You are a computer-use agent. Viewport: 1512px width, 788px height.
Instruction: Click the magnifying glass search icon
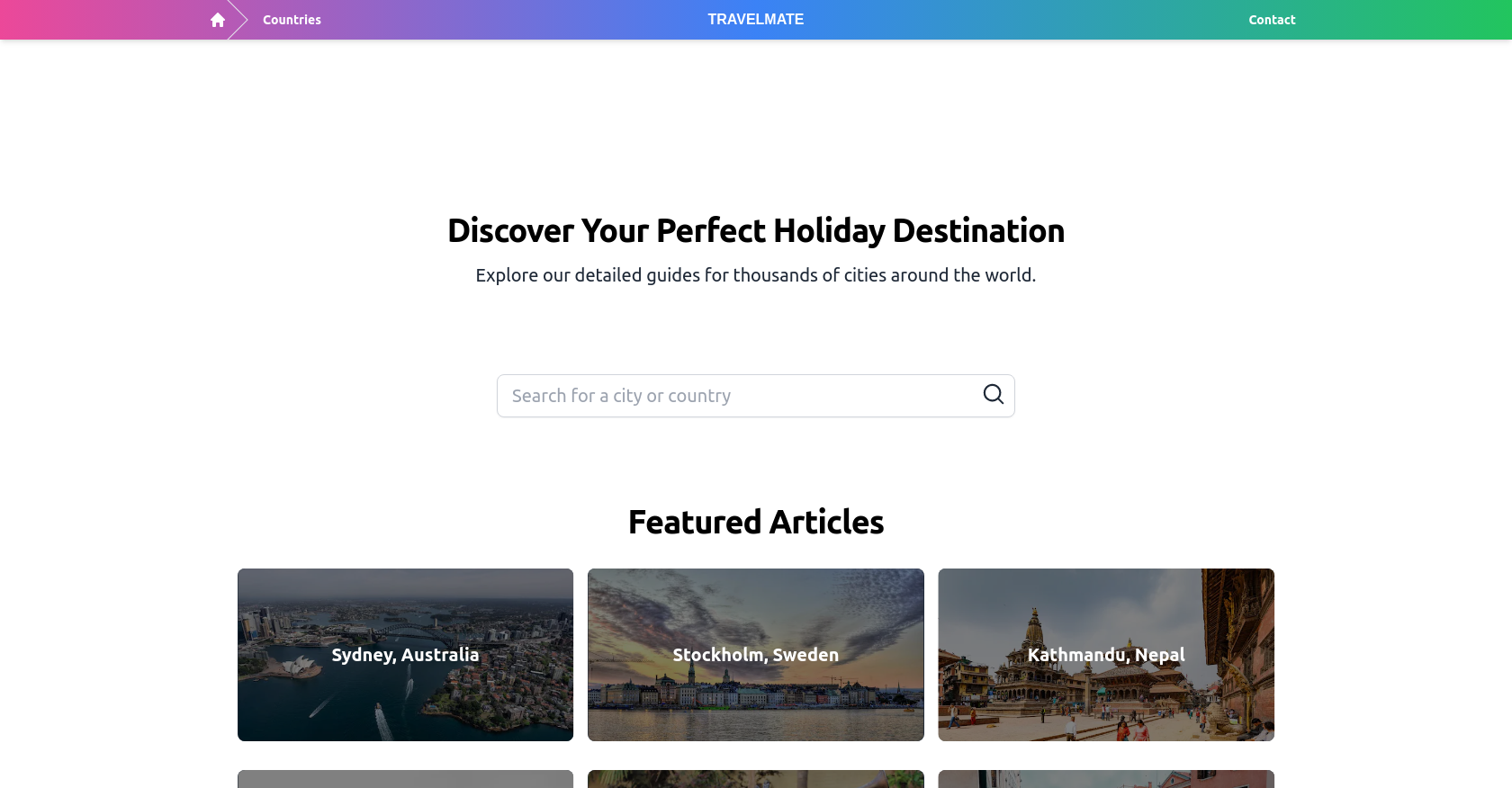993,394
